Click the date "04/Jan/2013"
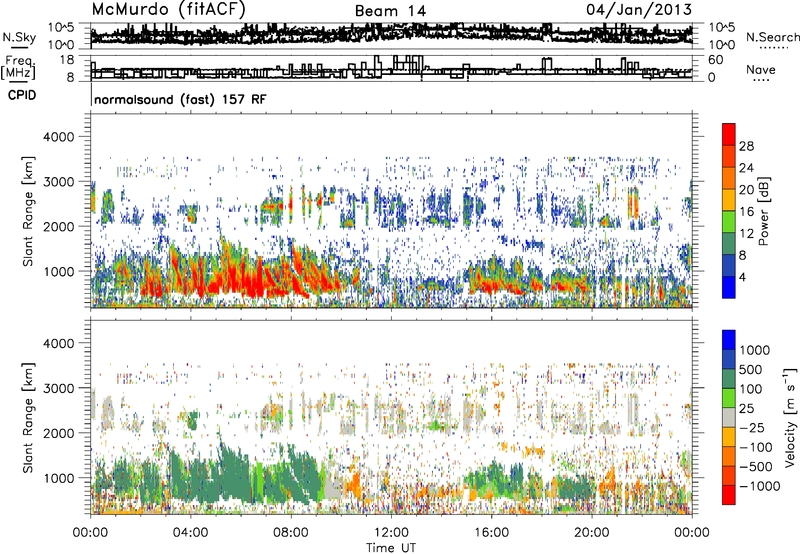The width and height of the screenshot is (800, 554). tap(639, 10)
